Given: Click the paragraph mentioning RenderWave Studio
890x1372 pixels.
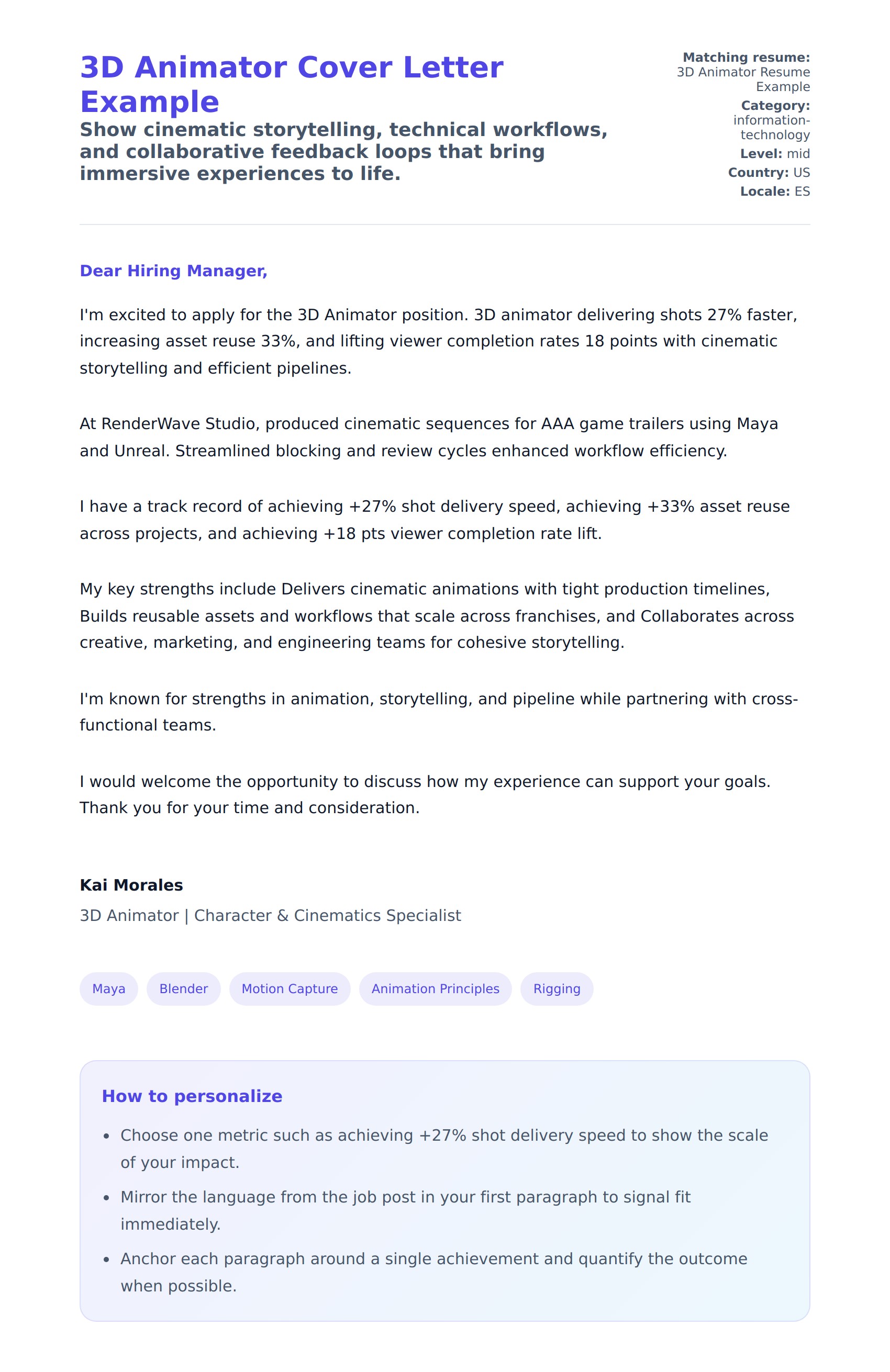Looking at the screenshot, I should pos(429,437).
